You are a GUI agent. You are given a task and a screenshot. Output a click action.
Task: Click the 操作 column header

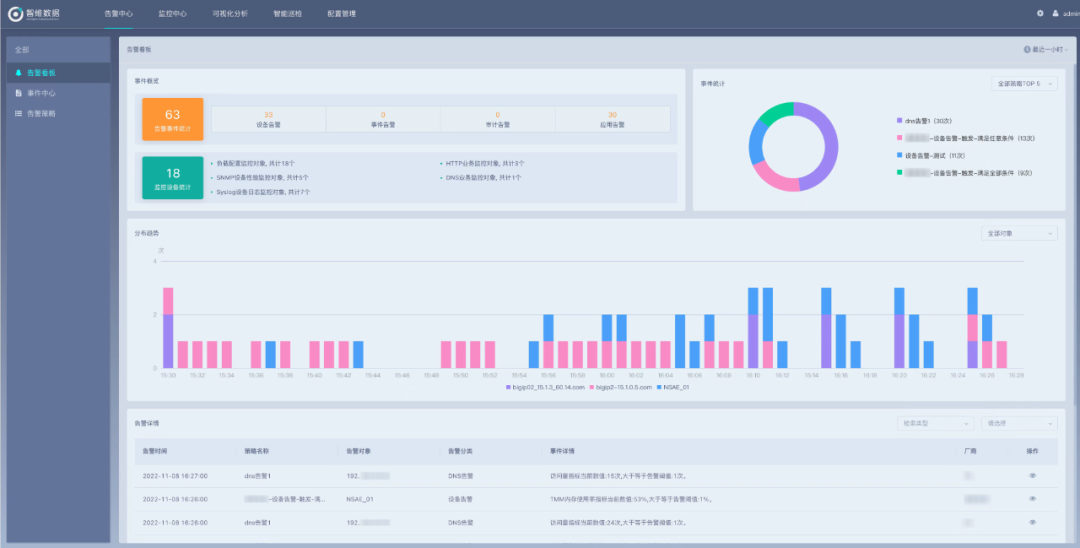(1032, 451)
